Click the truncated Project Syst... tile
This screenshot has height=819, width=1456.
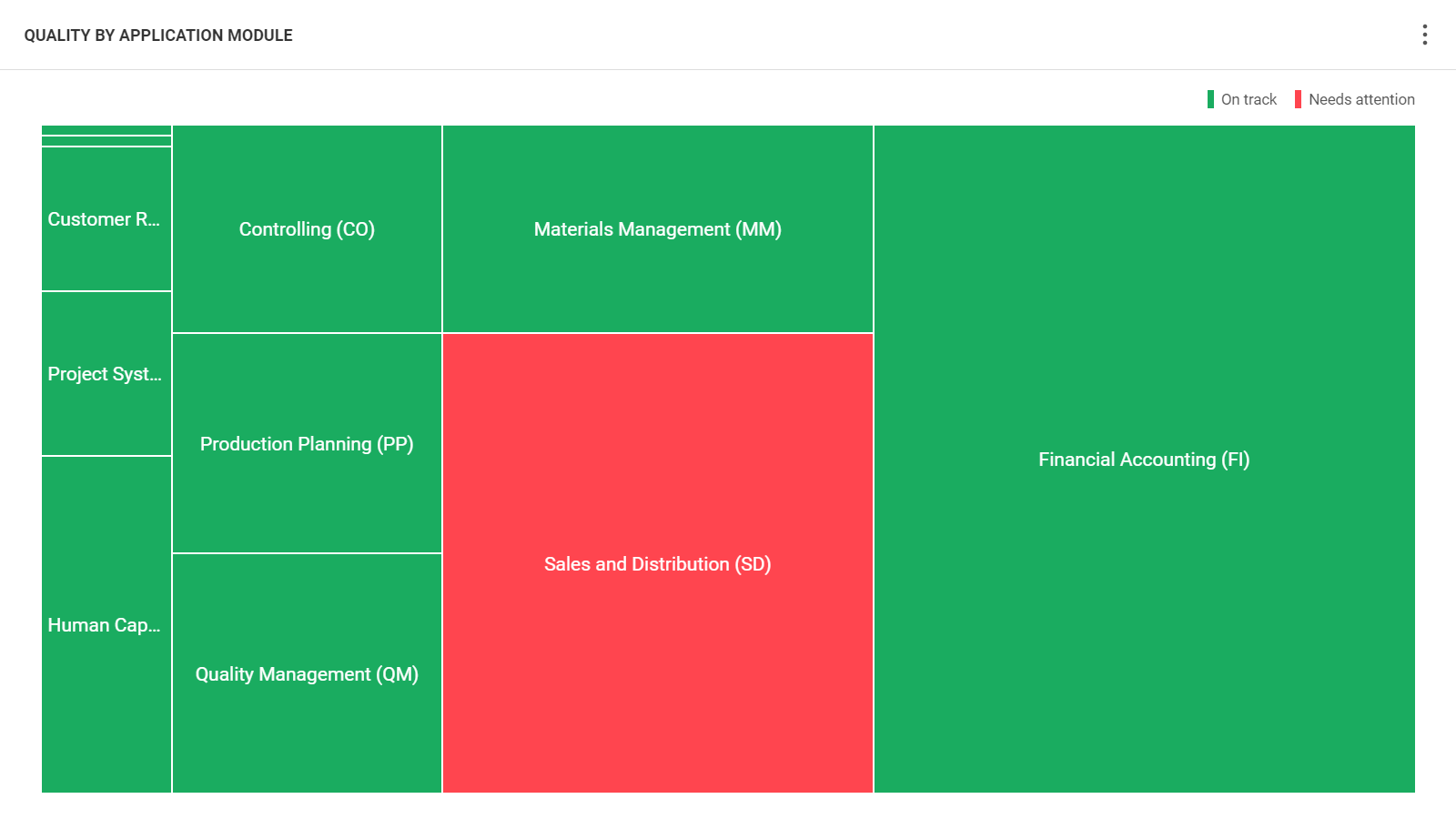[106, 409]
